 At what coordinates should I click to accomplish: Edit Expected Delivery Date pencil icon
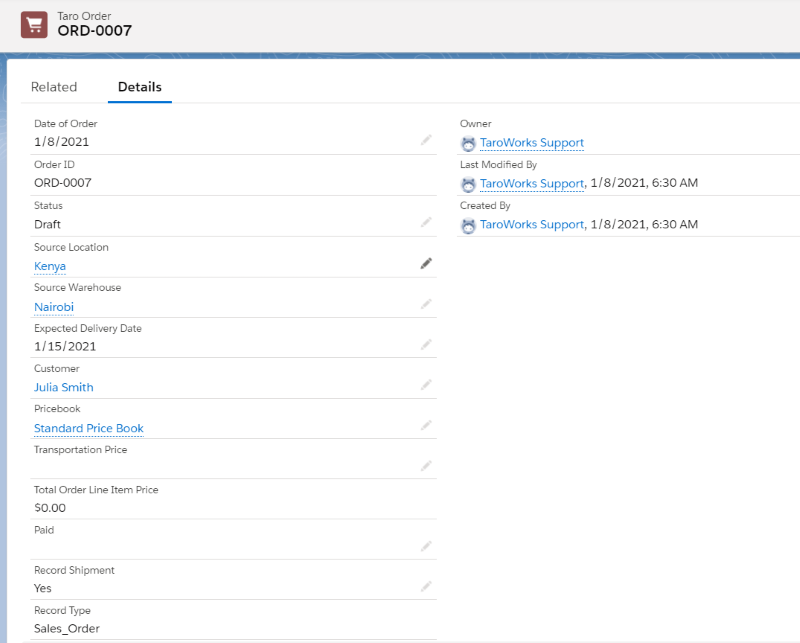[x=426, y=344]
